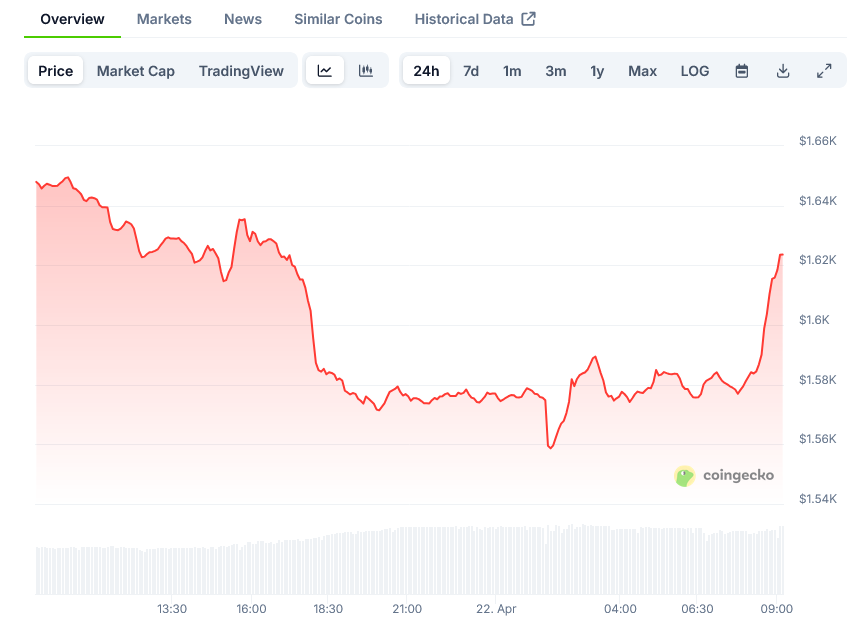Select the Overview tab
The width and height of the screenshot is (847, 631).
(71, 19)
